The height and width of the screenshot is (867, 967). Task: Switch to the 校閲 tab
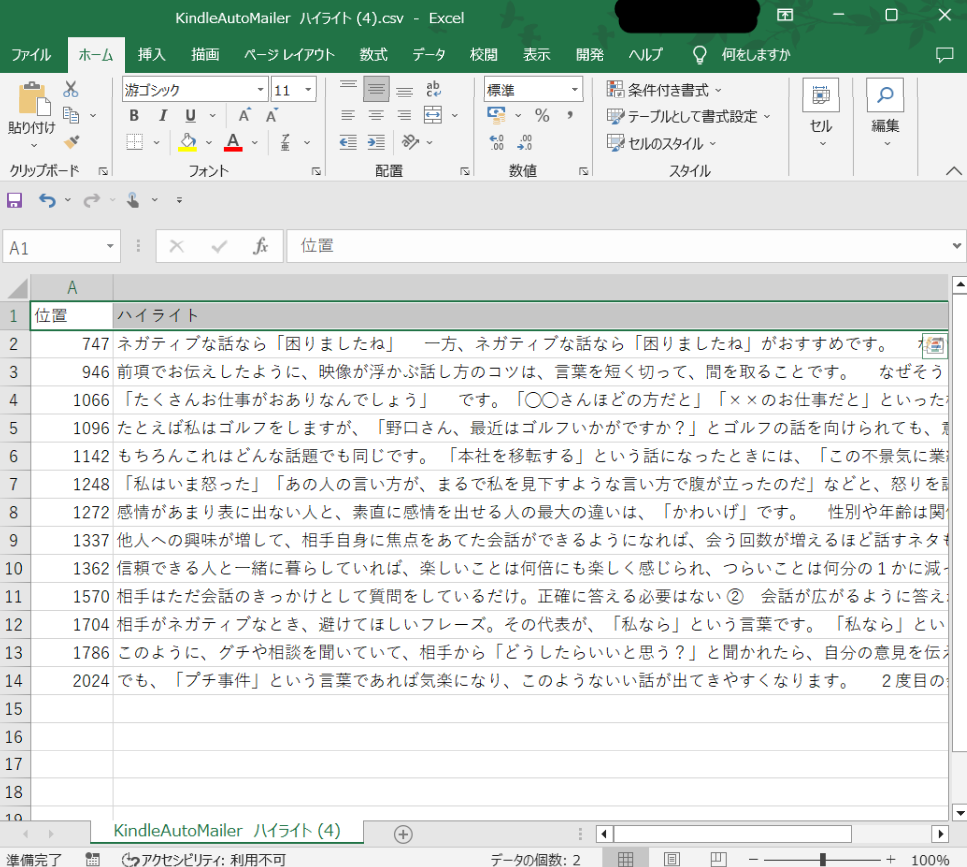[484, 55]
